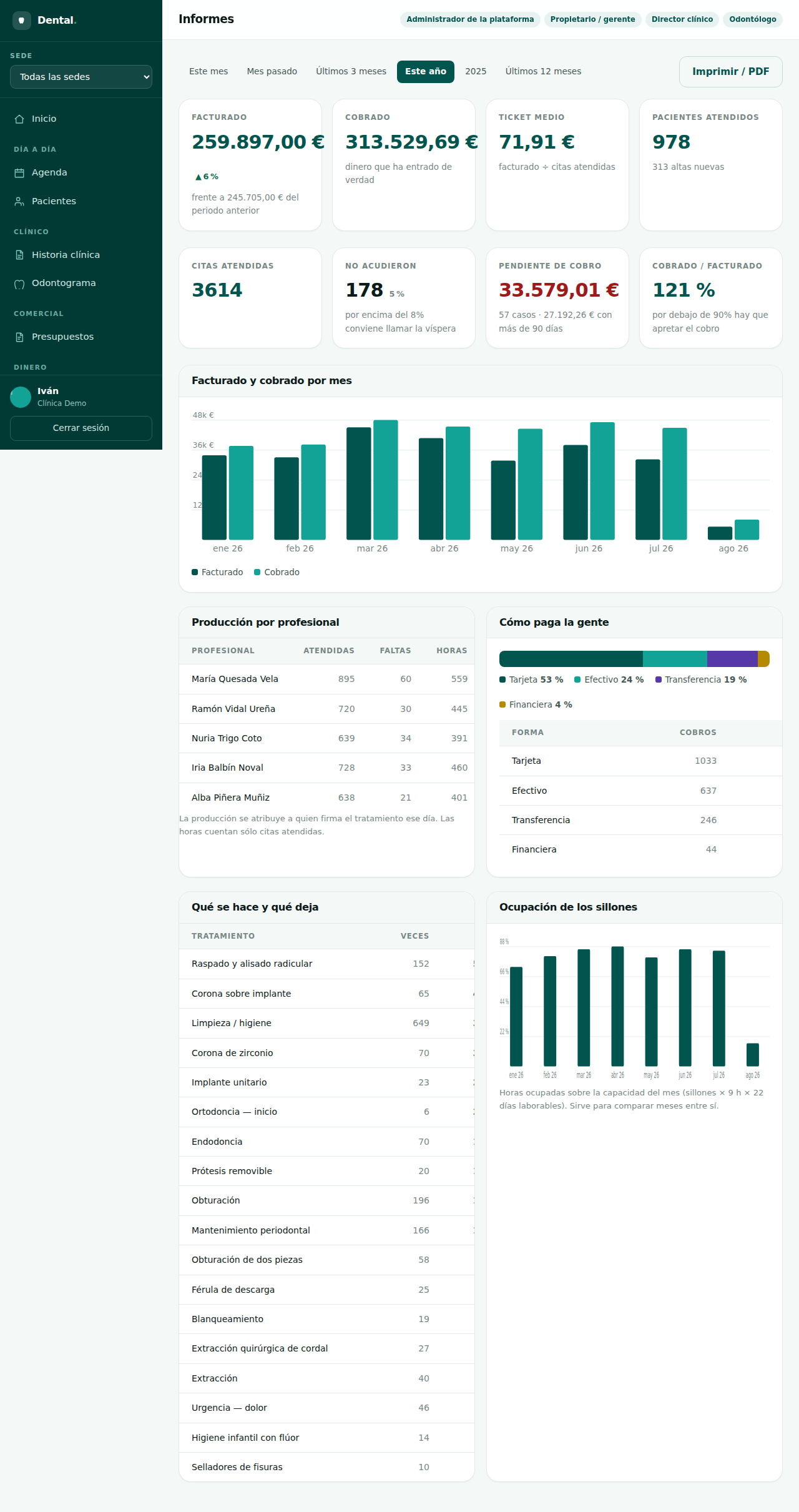This screenshot has width=799, height=1512.
Task: Click the Inicio home icon
Action: (x=19, y=119)
